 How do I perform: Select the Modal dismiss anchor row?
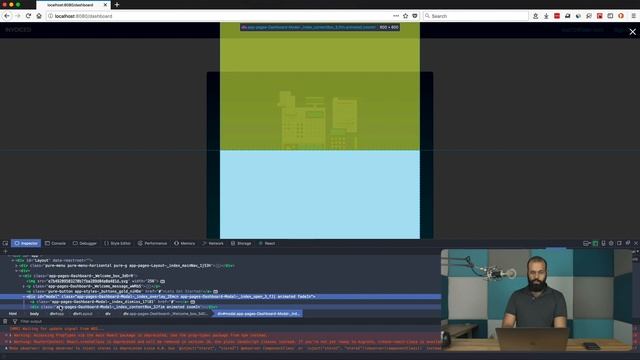[220, 302]
